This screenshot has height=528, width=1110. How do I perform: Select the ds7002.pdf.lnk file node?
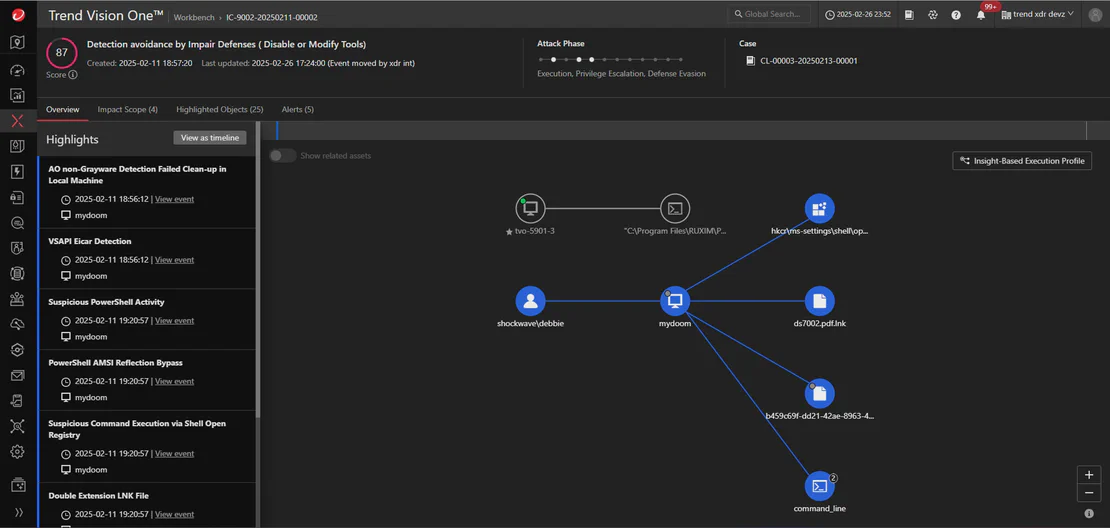(x=820, y=302)
